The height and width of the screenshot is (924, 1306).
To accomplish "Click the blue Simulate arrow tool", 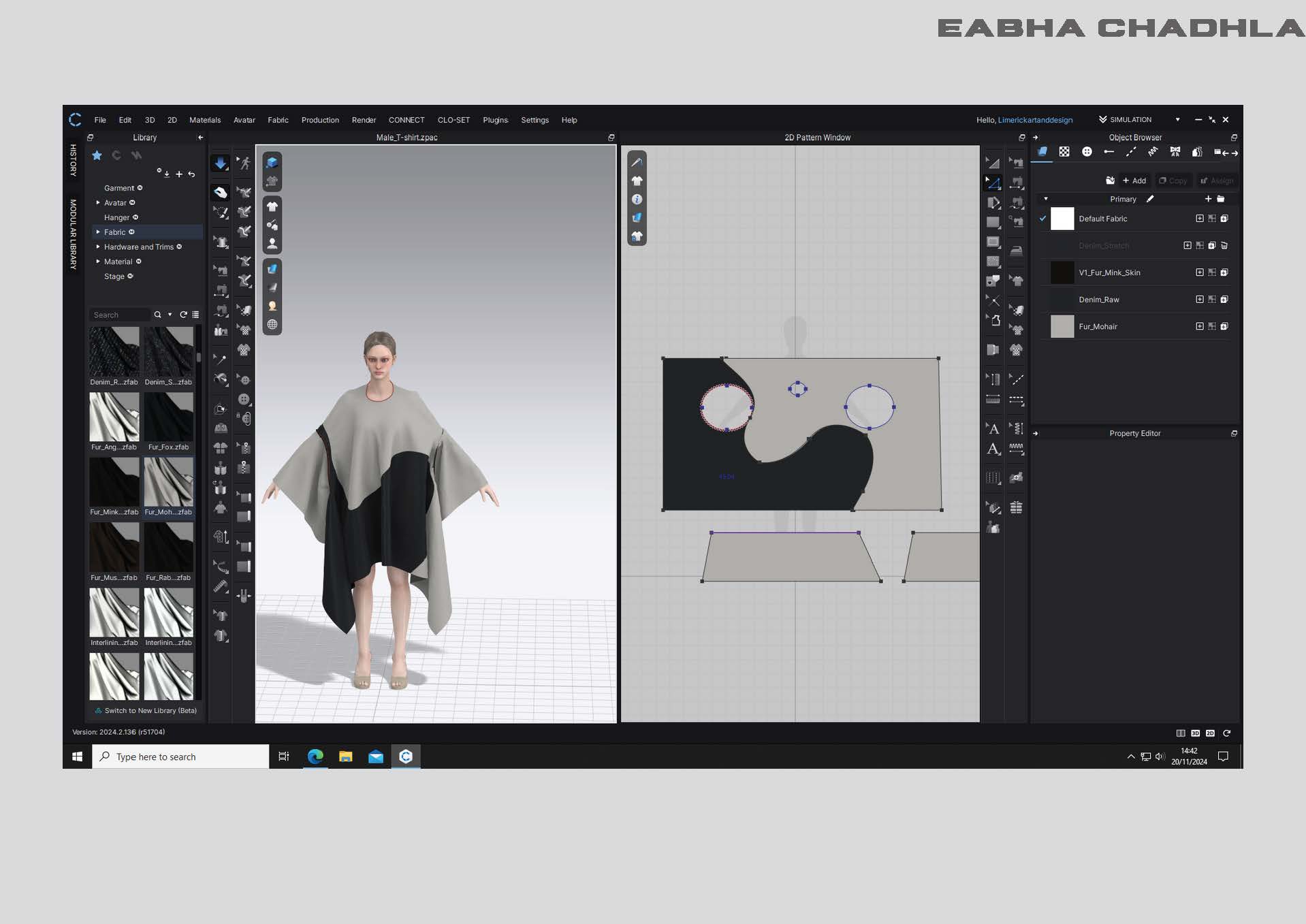I will click(x=220, y=163).
